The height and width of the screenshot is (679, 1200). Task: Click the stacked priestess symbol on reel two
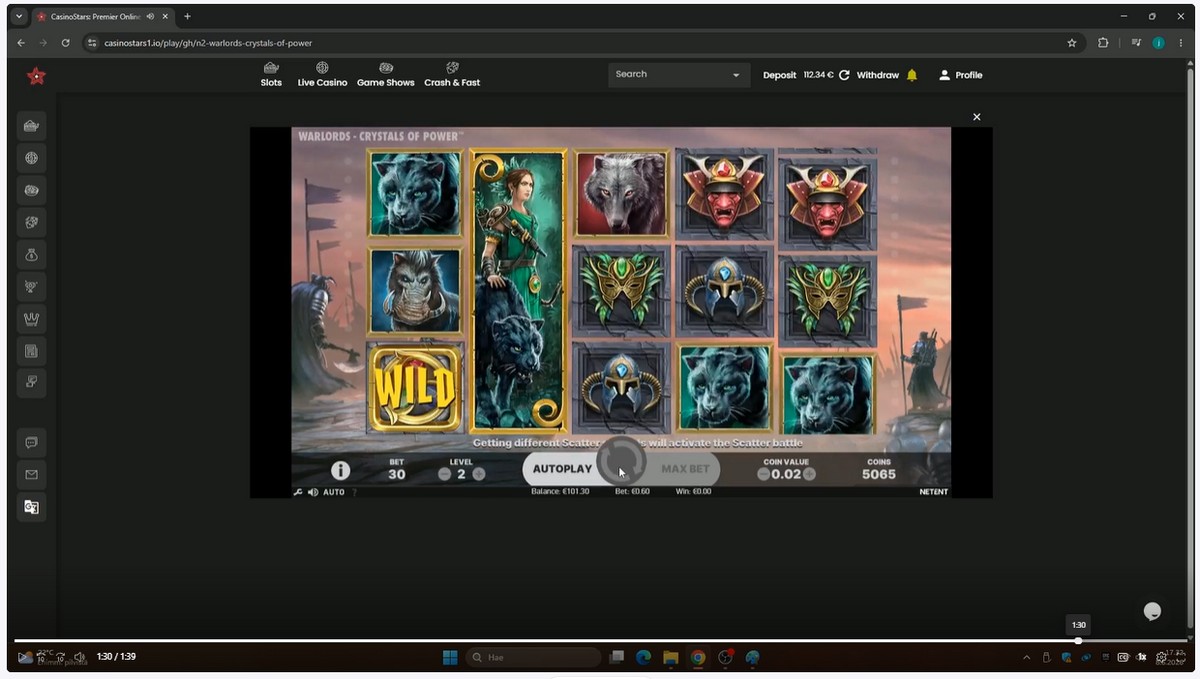[518, 290]
